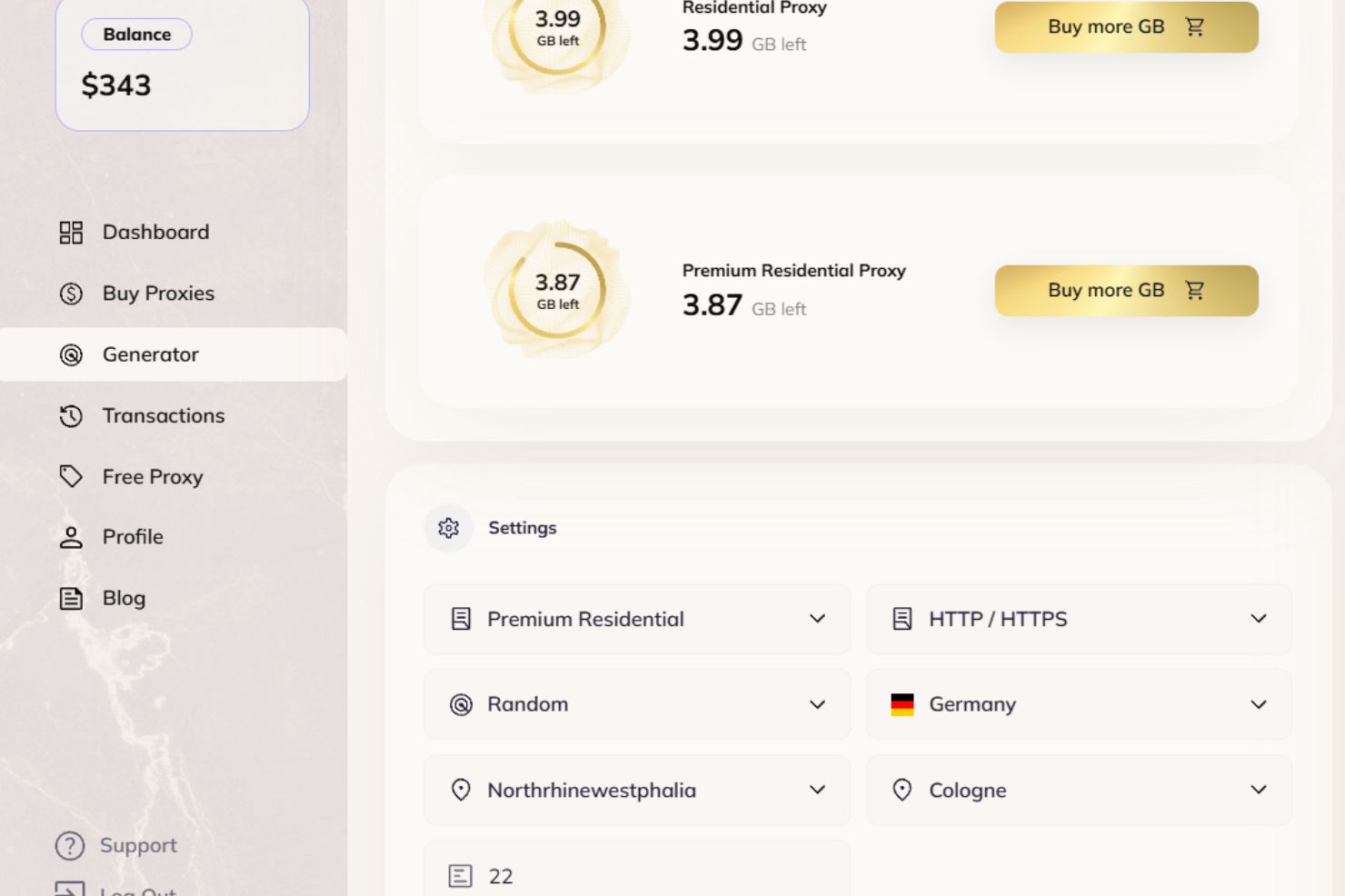
Task: Open the Generator target icon
Action: 70,354
